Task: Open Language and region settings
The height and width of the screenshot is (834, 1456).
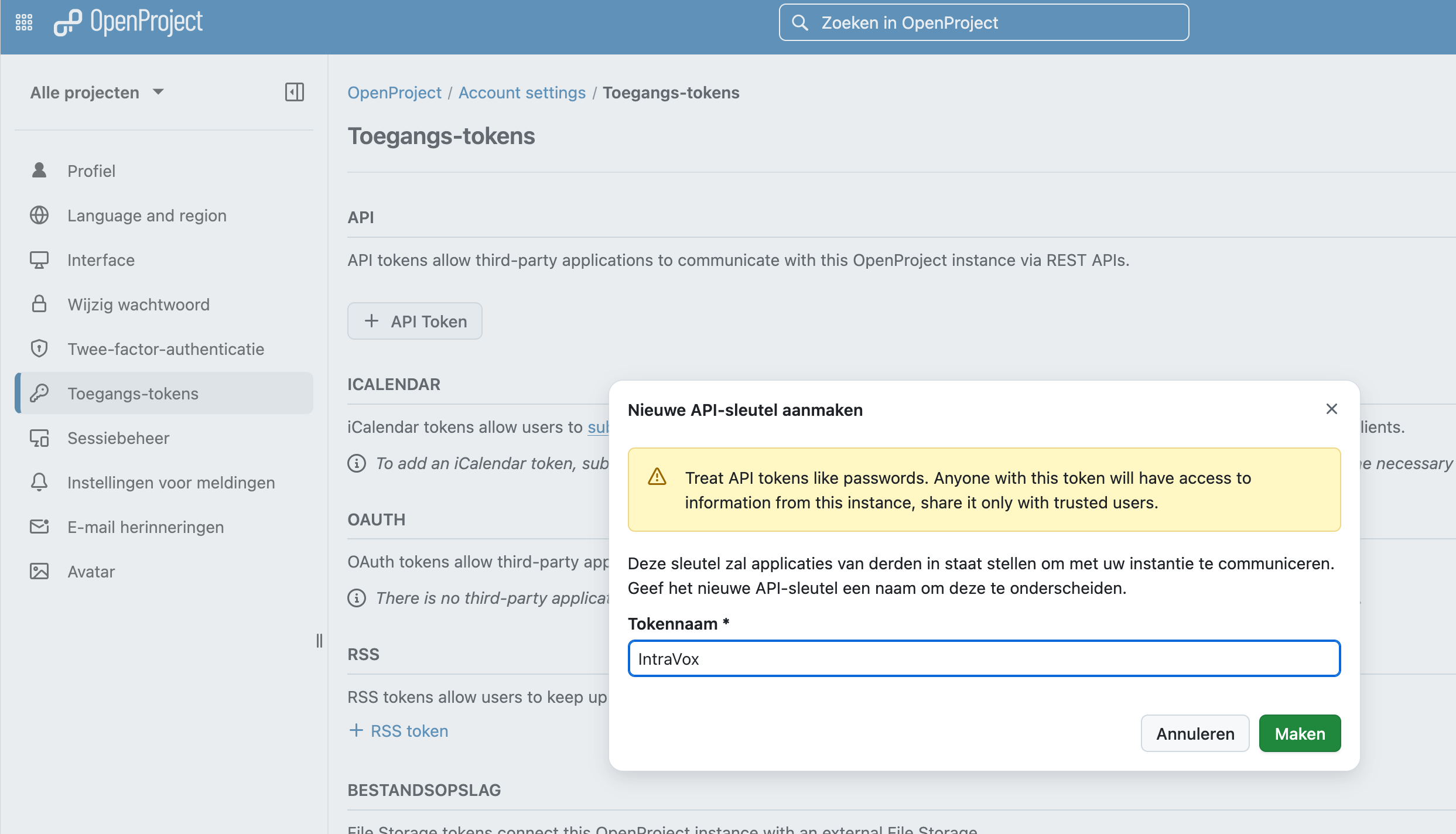Action: point(164,215)
